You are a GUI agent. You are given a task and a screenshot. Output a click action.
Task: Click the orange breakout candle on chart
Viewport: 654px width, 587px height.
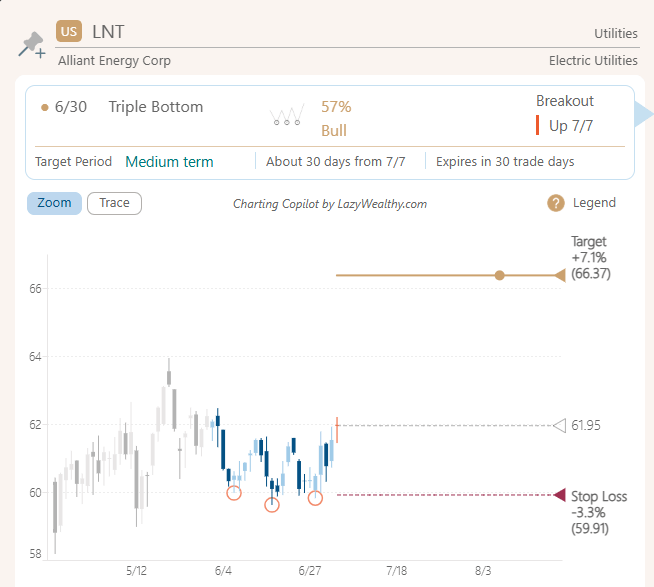[337, 429]
